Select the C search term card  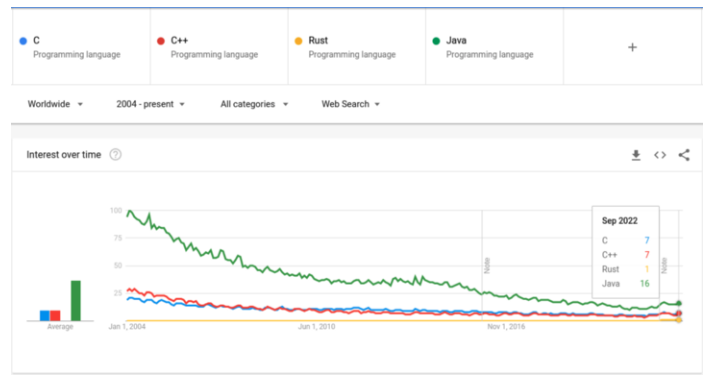[81, 47]
